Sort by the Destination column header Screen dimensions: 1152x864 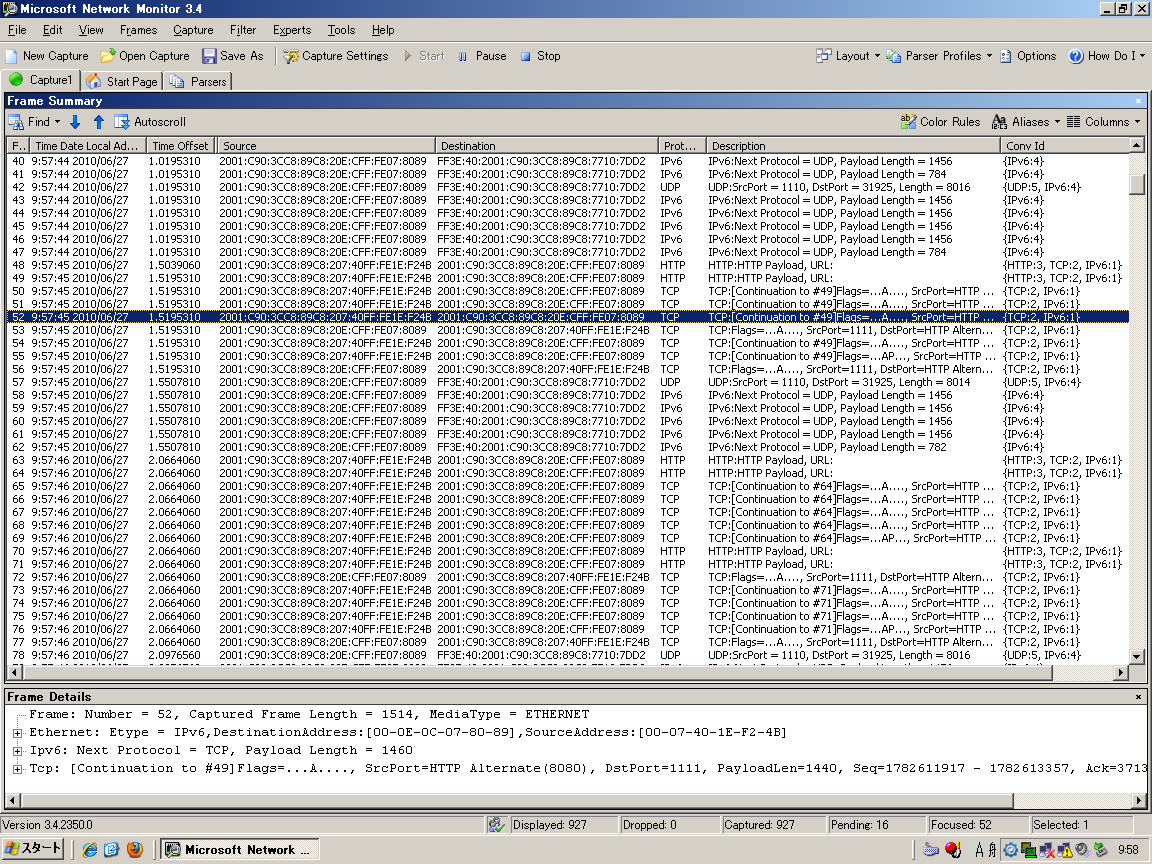click(547, 145)
